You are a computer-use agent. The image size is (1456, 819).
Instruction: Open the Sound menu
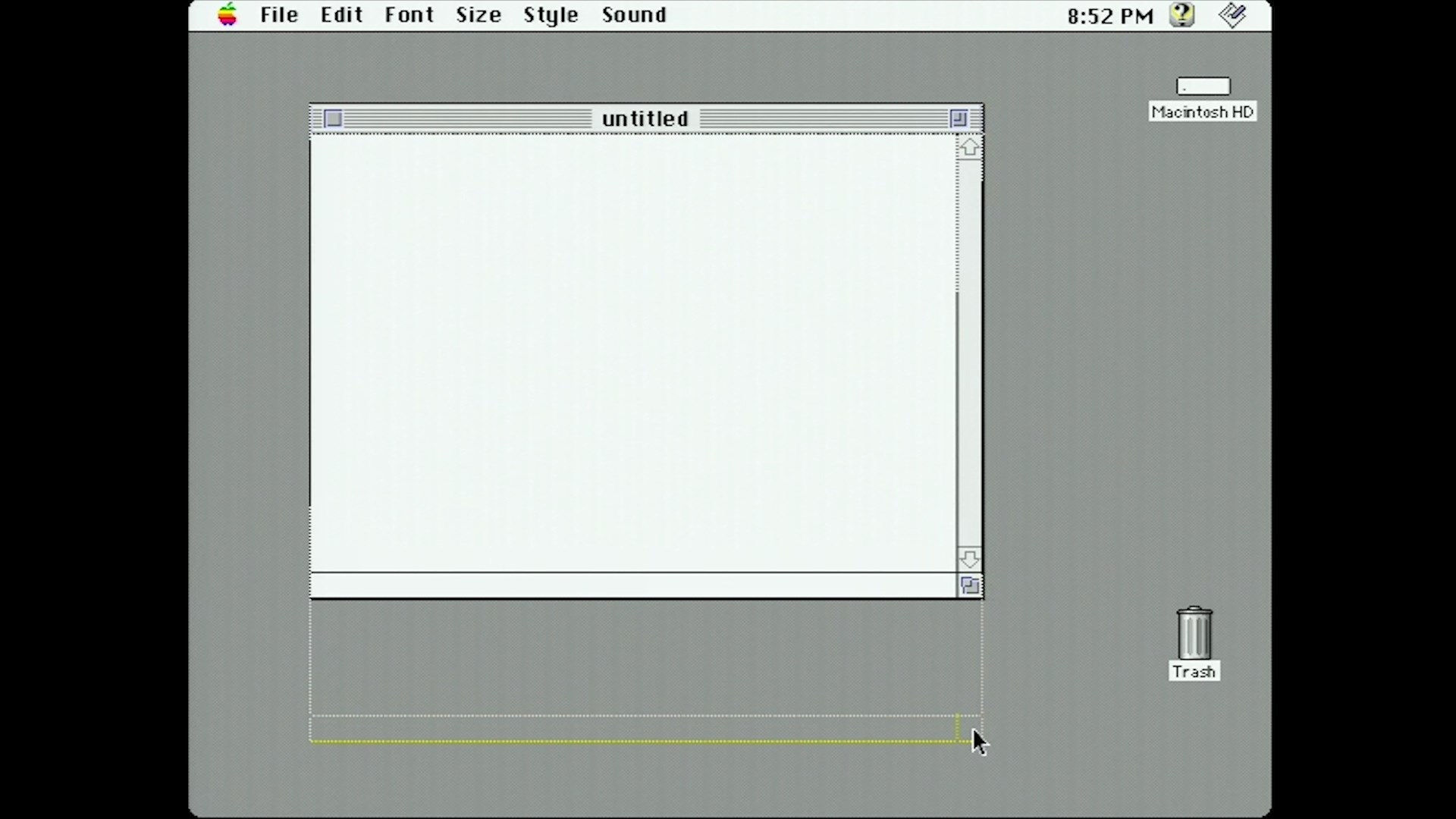[634, 14]
